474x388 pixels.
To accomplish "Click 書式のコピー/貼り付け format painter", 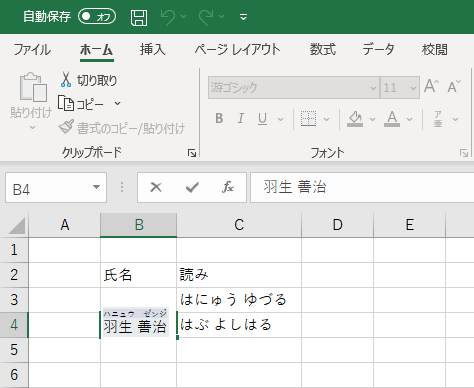I will pyautogui.click(x=122, y=128).
